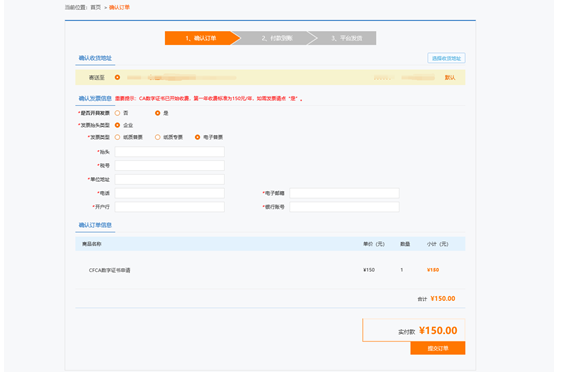Click step 3 平台发货
Viewport: 578px width, 373px height.
tap(347, 38)
